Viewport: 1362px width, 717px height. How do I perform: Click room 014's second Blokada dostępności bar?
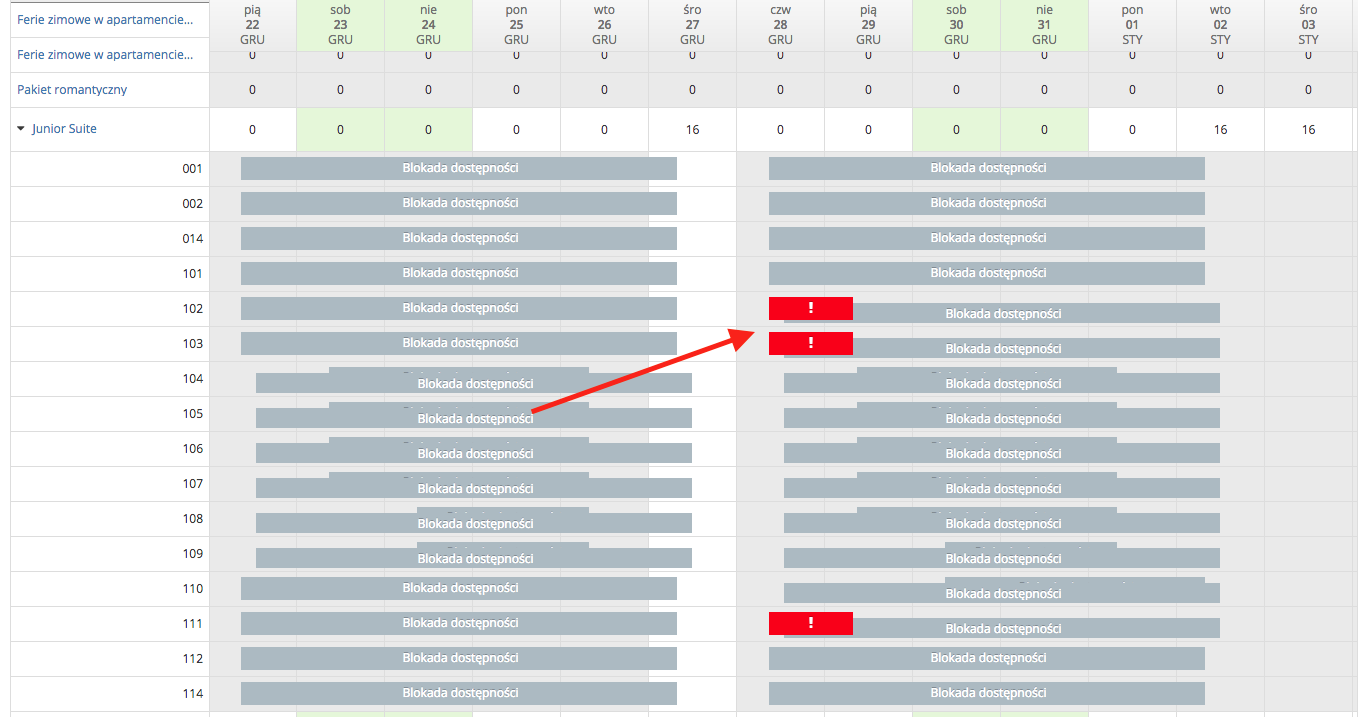[x=987, y=238]
